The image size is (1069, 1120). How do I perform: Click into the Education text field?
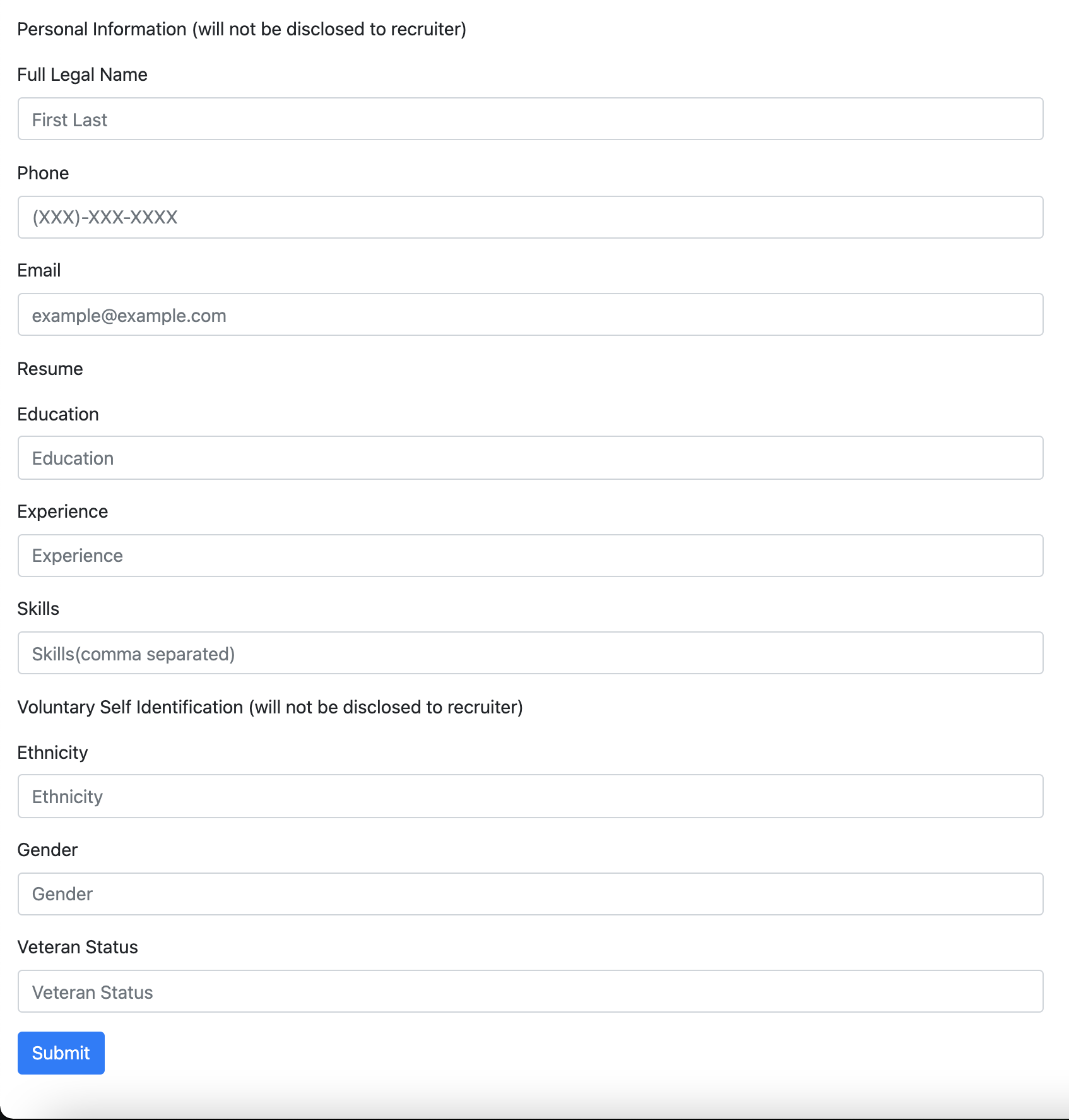(530, 458)
